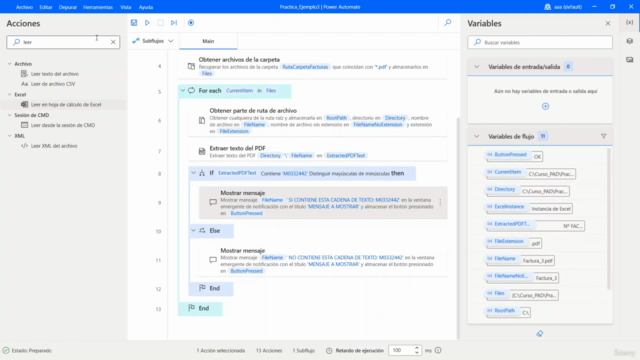
Task: Increase the execution delay stepper
Action: (x=417, y=348)
